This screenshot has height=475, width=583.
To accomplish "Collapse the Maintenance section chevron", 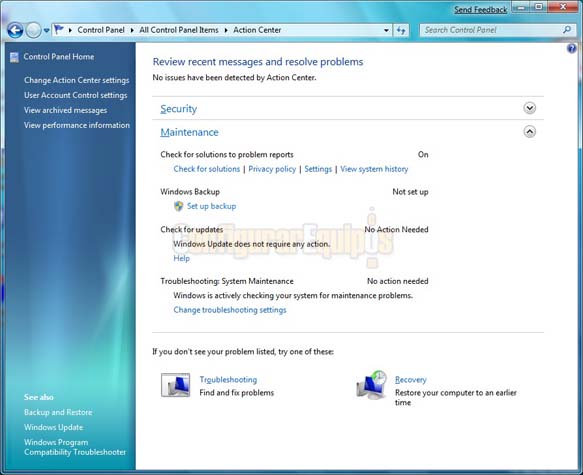I will pyautogui.click(x=529, y=132).
